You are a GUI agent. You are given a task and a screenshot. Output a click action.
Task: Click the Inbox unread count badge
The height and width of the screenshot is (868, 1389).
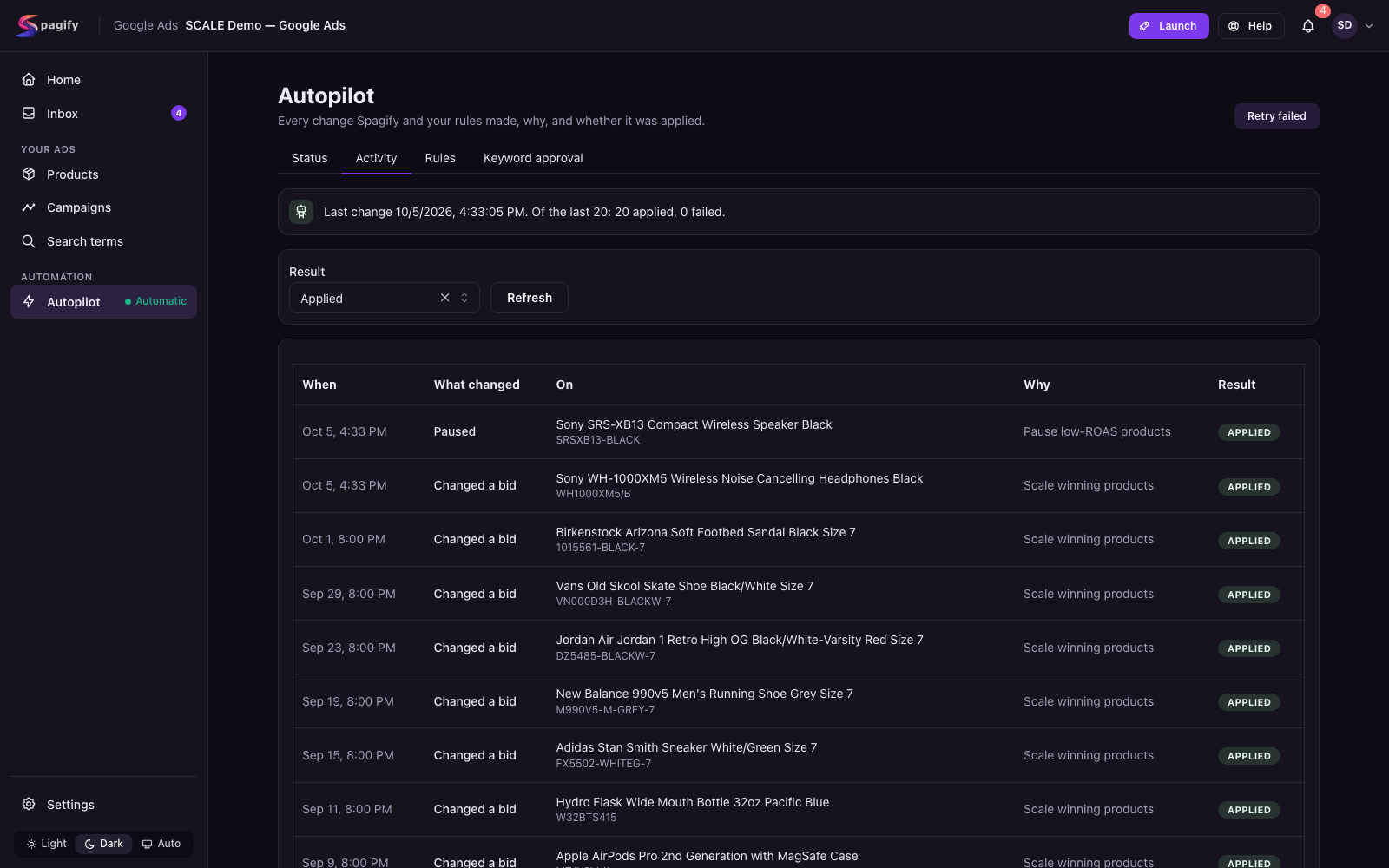tap(179, 113)
